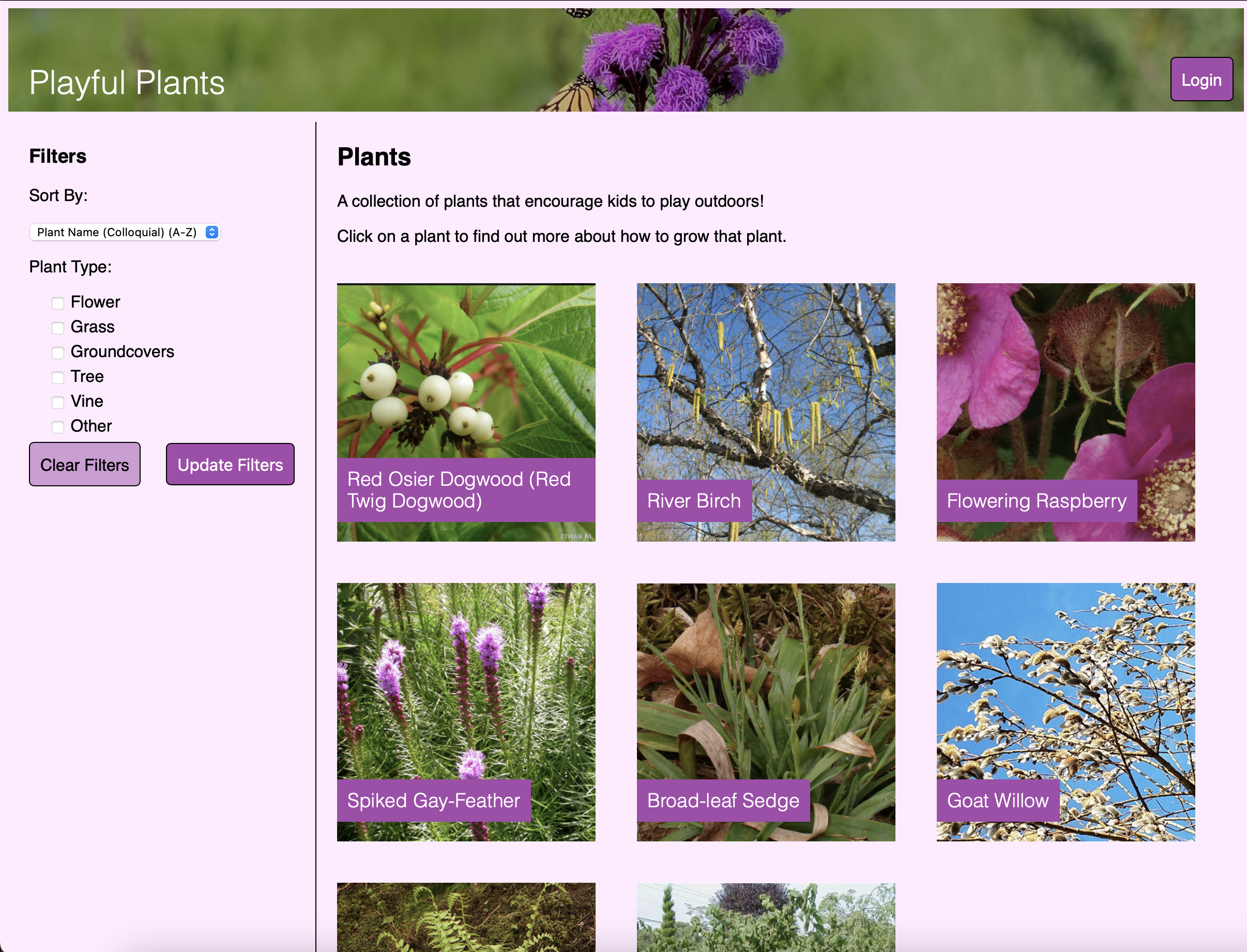Click the sort order stepper arrows

[x=211, y=232]
